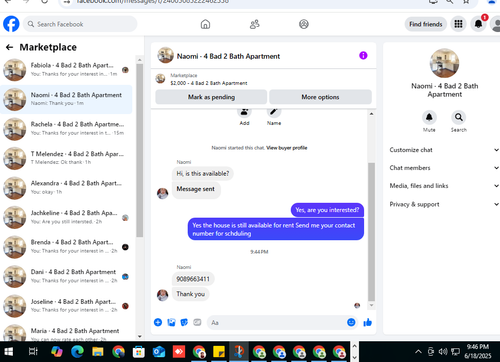The image size is (500, 362).
Task: Expand Media, files and links section
Action: (444, 186)
